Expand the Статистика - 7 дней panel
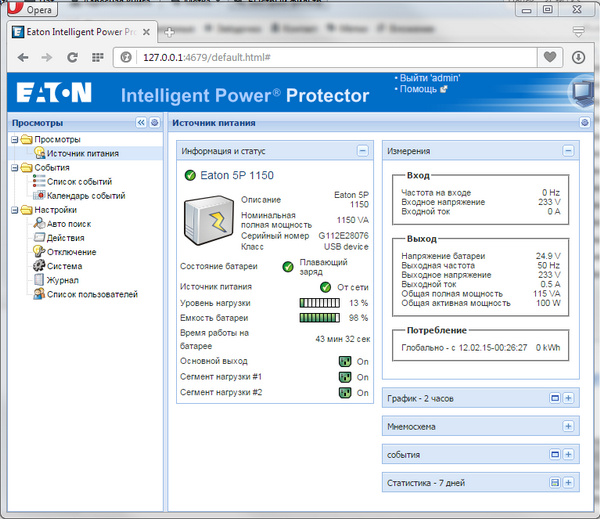The height and width of the screenshot is (519, 600). click(568, 483)
